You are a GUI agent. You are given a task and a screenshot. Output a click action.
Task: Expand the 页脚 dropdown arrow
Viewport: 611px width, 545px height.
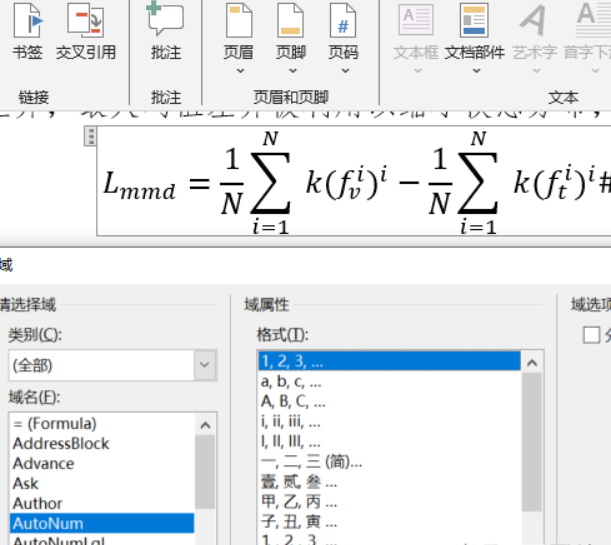293,71
